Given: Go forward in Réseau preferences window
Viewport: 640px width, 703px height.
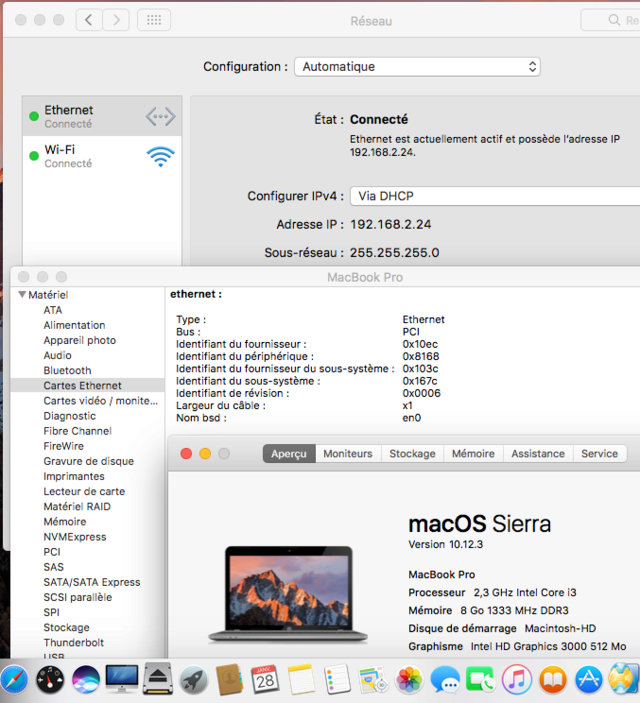Looking at the screenshot, I should click(116, 20).
